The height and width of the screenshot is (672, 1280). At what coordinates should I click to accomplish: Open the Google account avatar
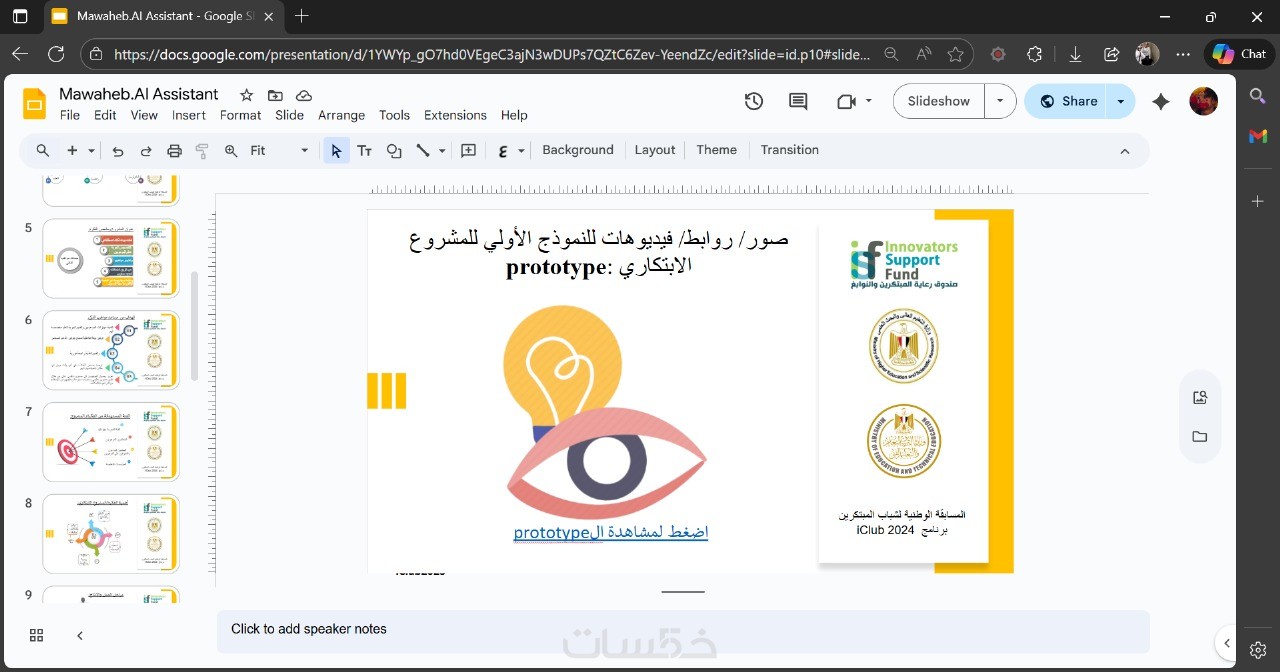1203,101
